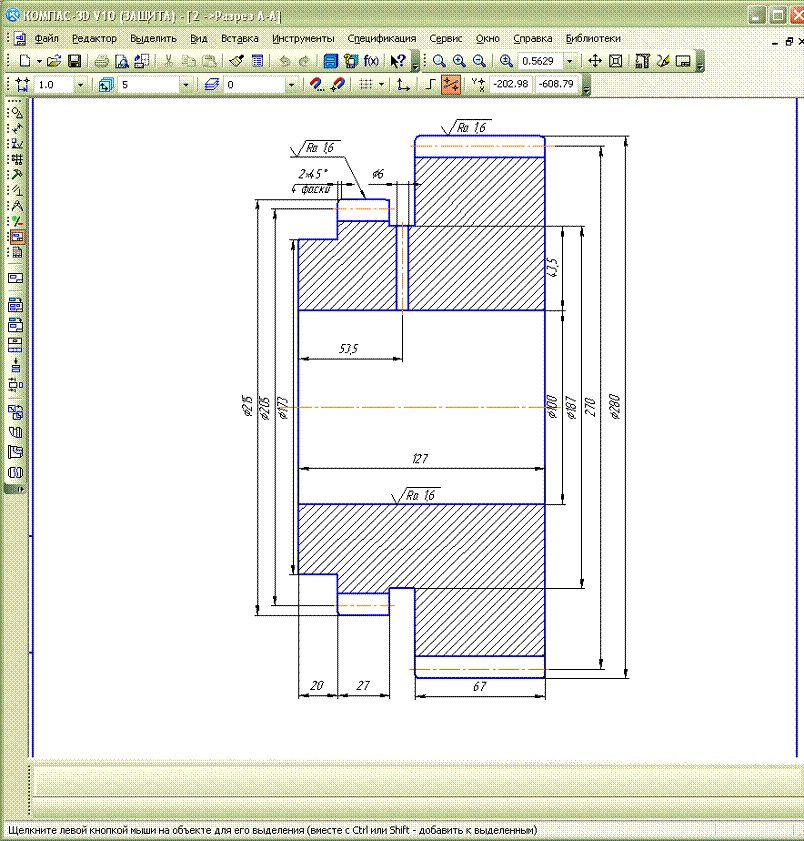Open the current step 1.0 dropdown

[x=80, y=85]
